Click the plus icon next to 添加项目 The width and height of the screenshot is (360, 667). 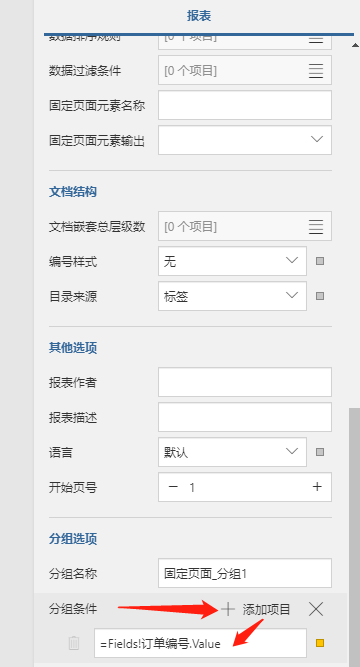tap(228, 610)
